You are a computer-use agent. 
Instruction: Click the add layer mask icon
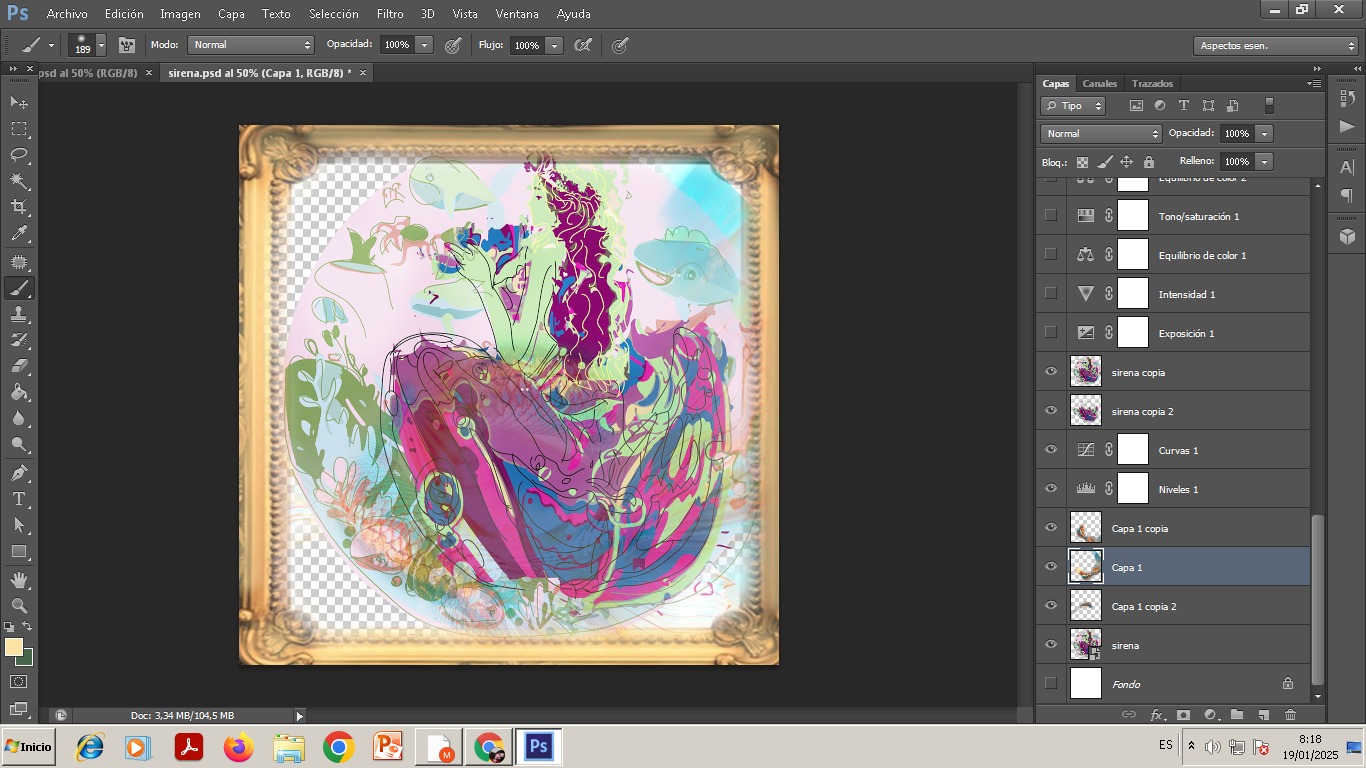click(x=1183, y=715)
